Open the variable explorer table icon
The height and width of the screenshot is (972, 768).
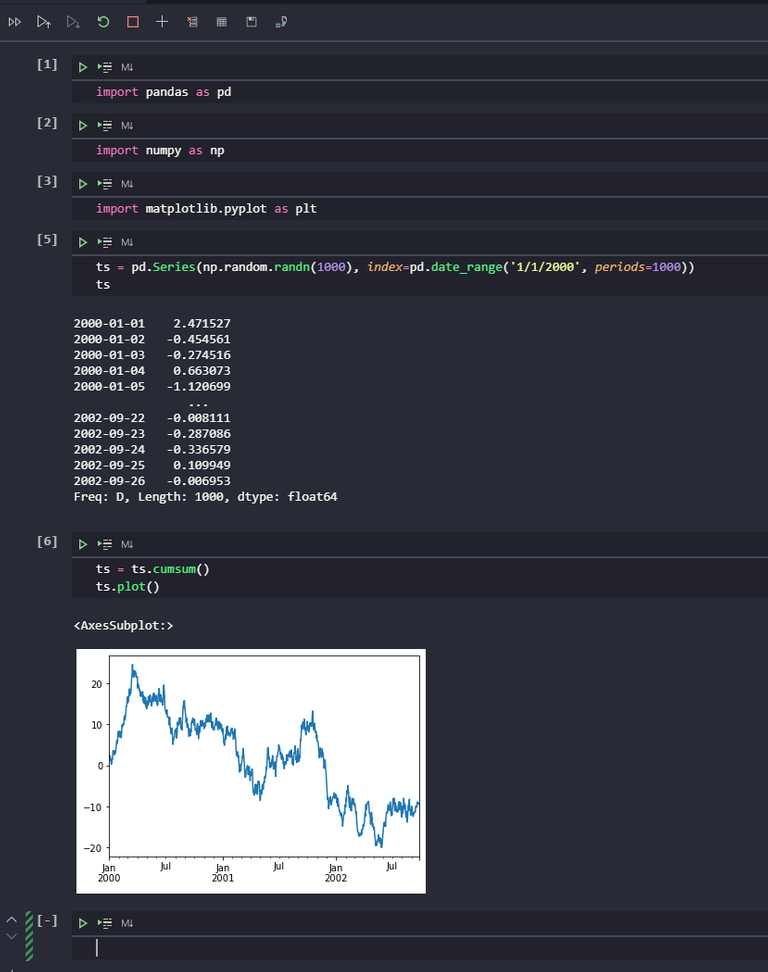[x=221, y=22]
